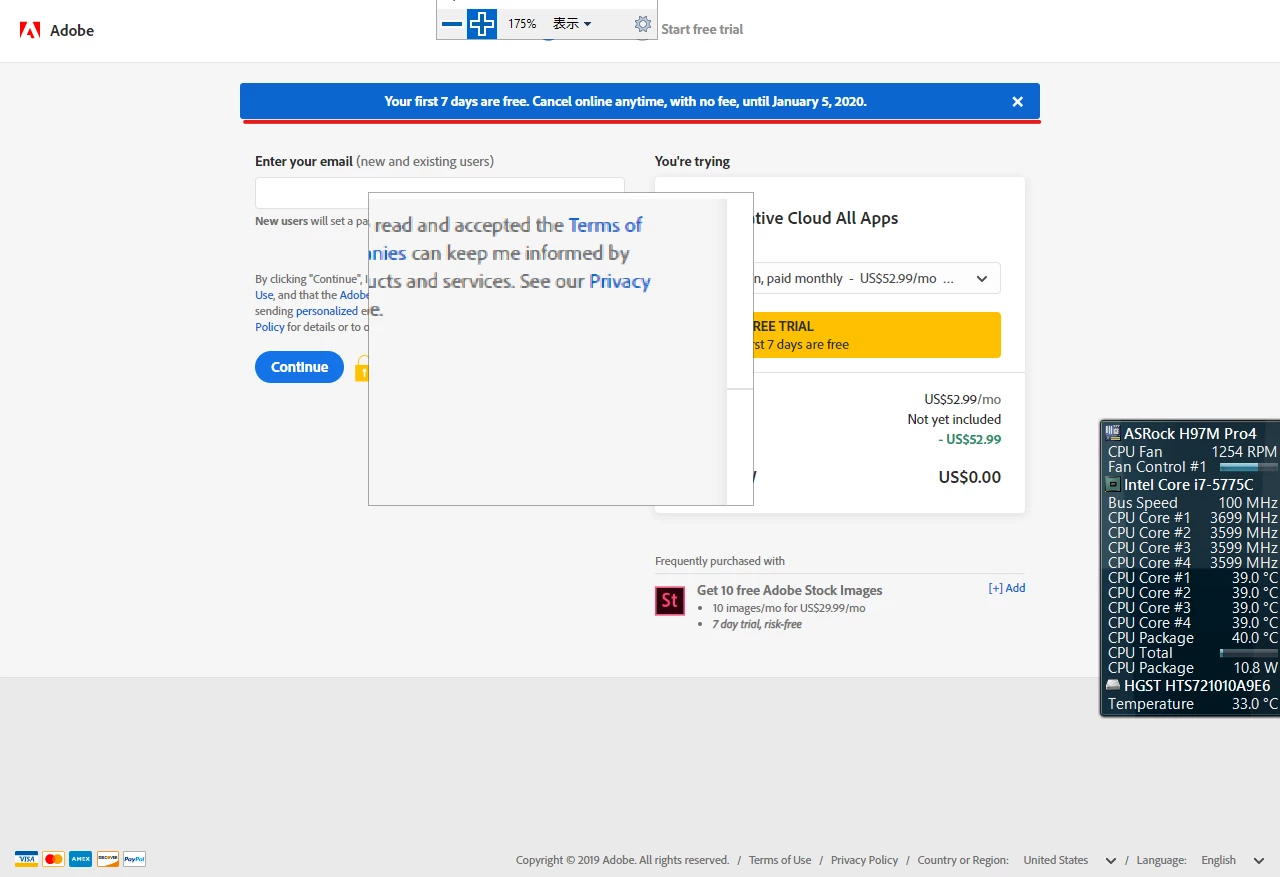The height and width of the screenshot is (877, 1280).
Task: Click the Discover card icon in the footer
Action: pos(107,859)
